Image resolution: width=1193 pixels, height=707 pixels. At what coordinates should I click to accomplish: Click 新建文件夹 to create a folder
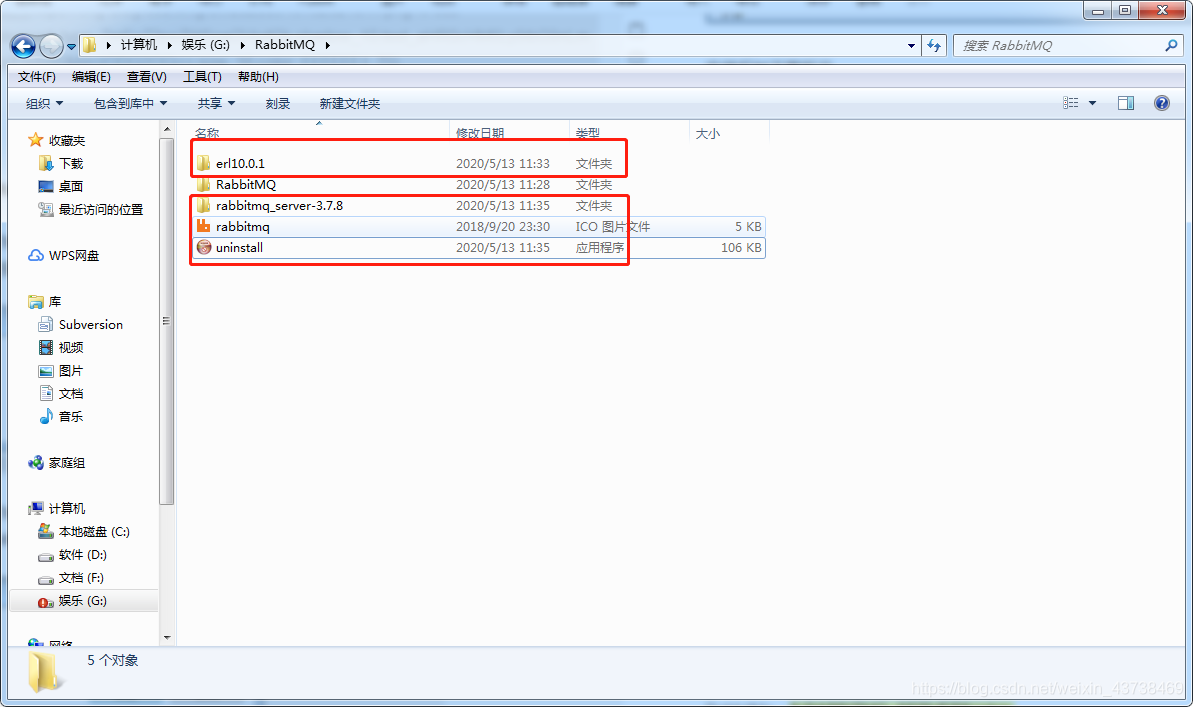(x=349, y=104)
